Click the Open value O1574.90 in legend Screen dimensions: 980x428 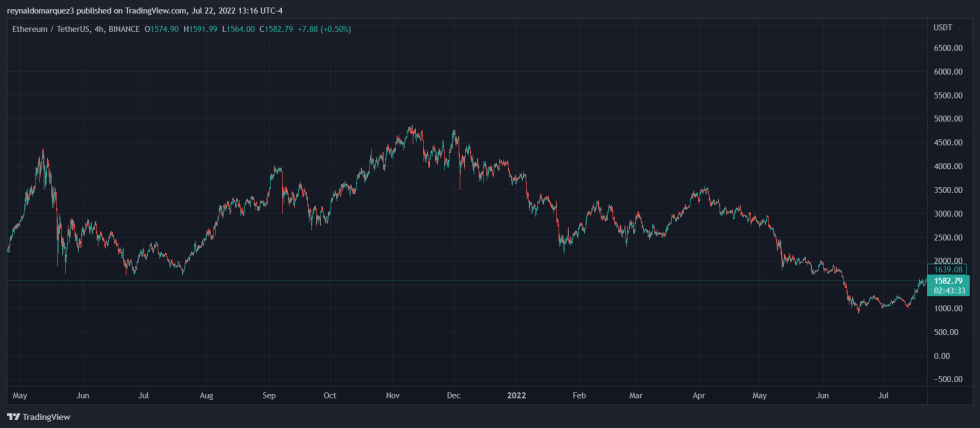pos(163,28)
